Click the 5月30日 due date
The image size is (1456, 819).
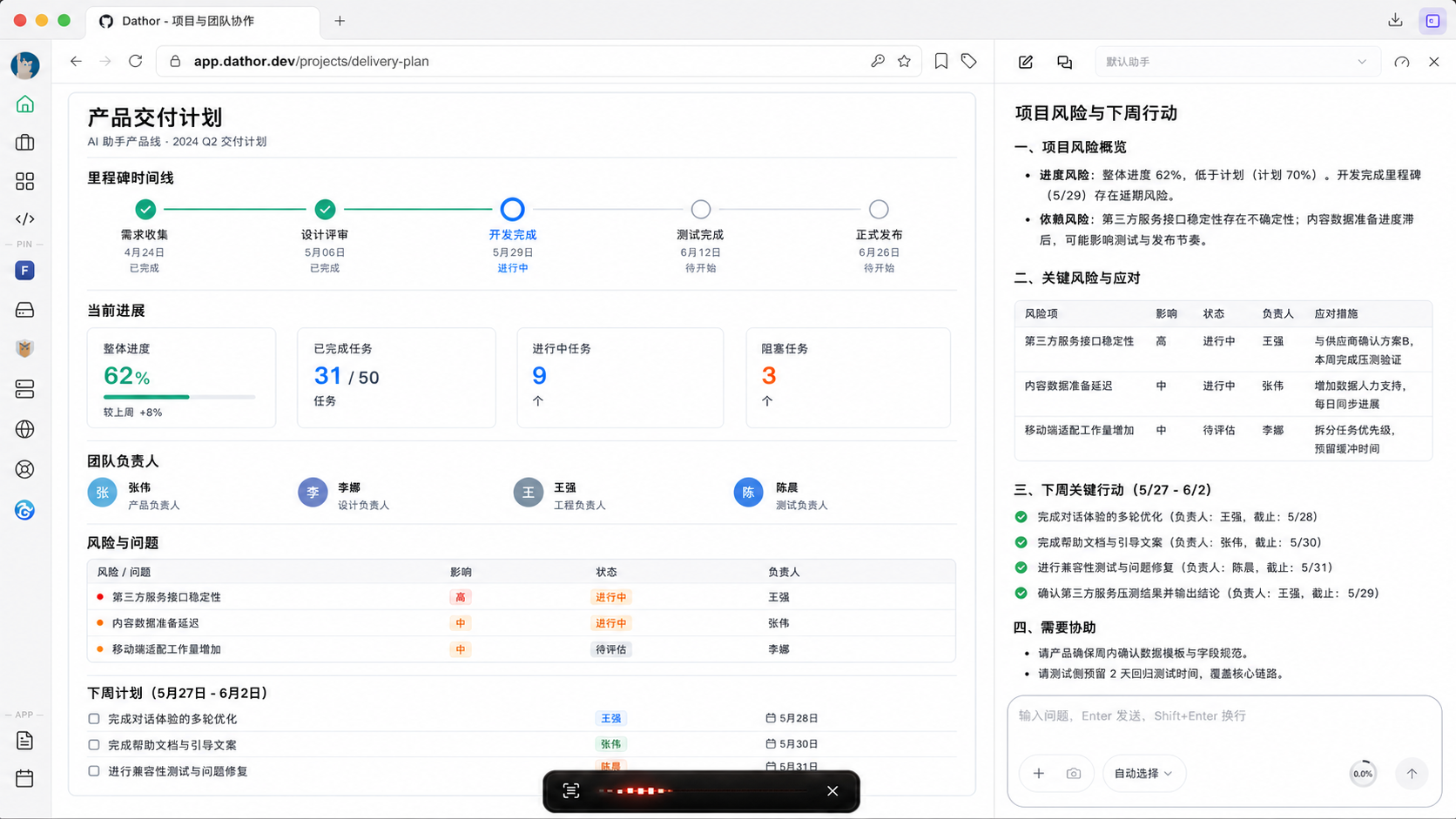pos(792,744)
